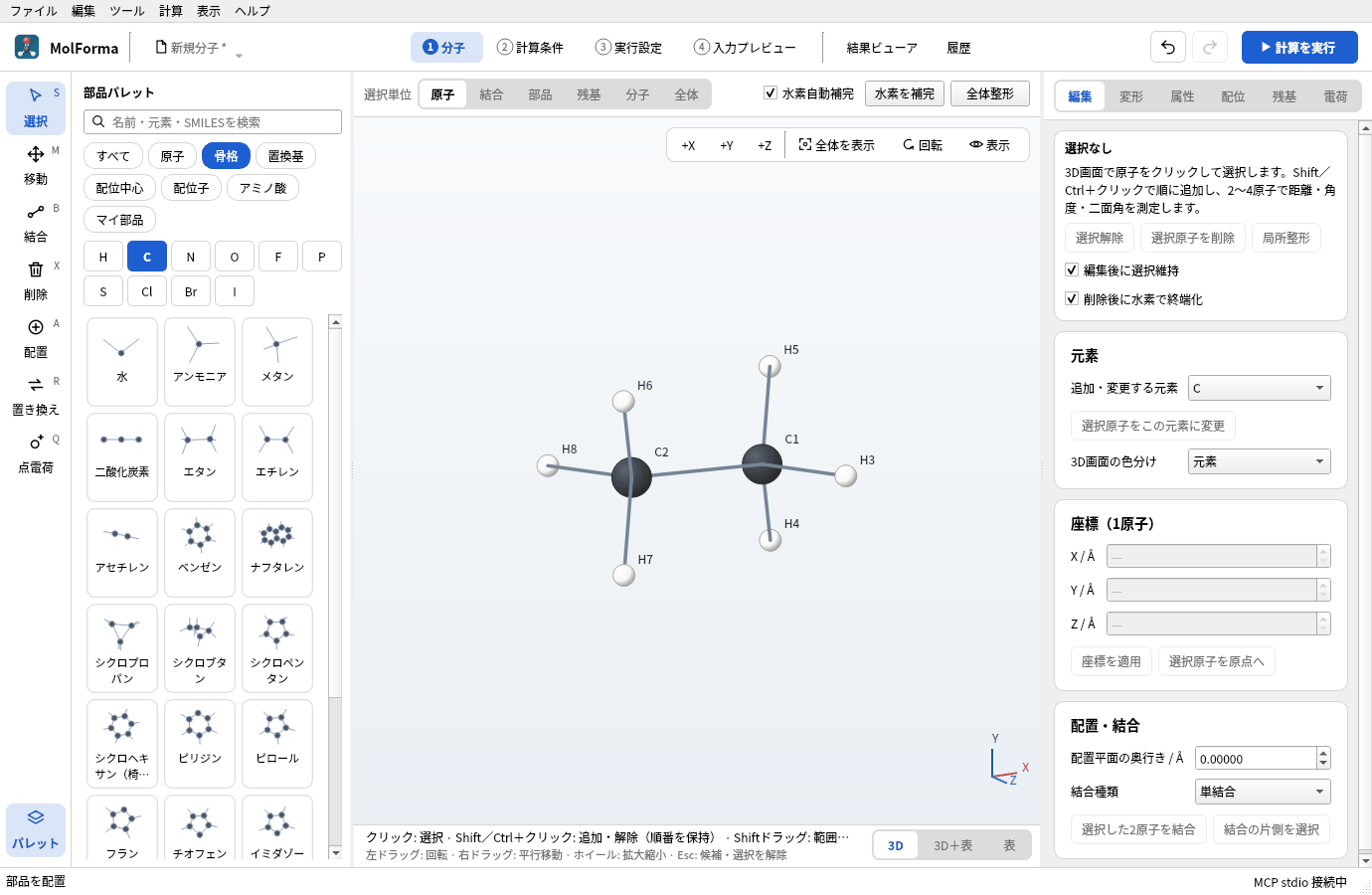Insert the メタン fragment
The width and height of the screenshot is (1372, 895).
(277, 361)
